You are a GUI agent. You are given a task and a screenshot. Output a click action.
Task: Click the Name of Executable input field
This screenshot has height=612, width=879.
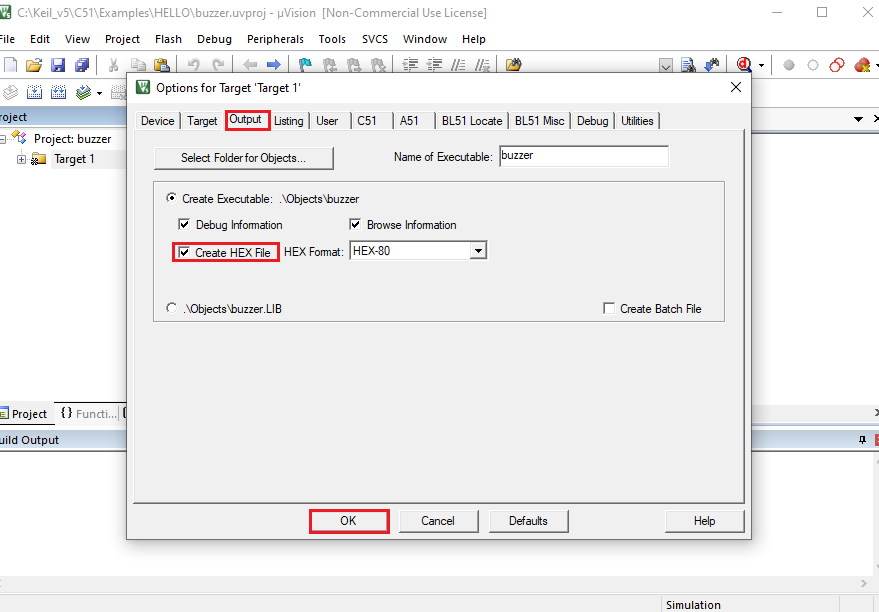coord(583,156)
